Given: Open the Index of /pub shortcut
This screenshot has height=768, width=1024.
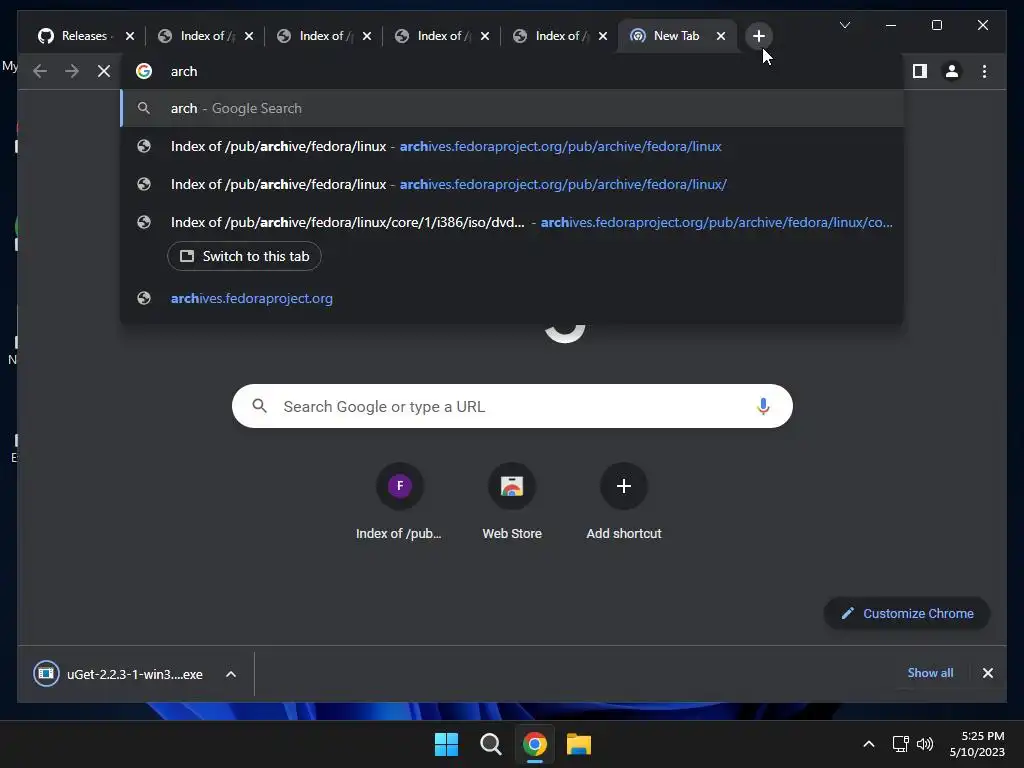Looking at the screenshot, I should pyautogui.click(x=399, y=502).
